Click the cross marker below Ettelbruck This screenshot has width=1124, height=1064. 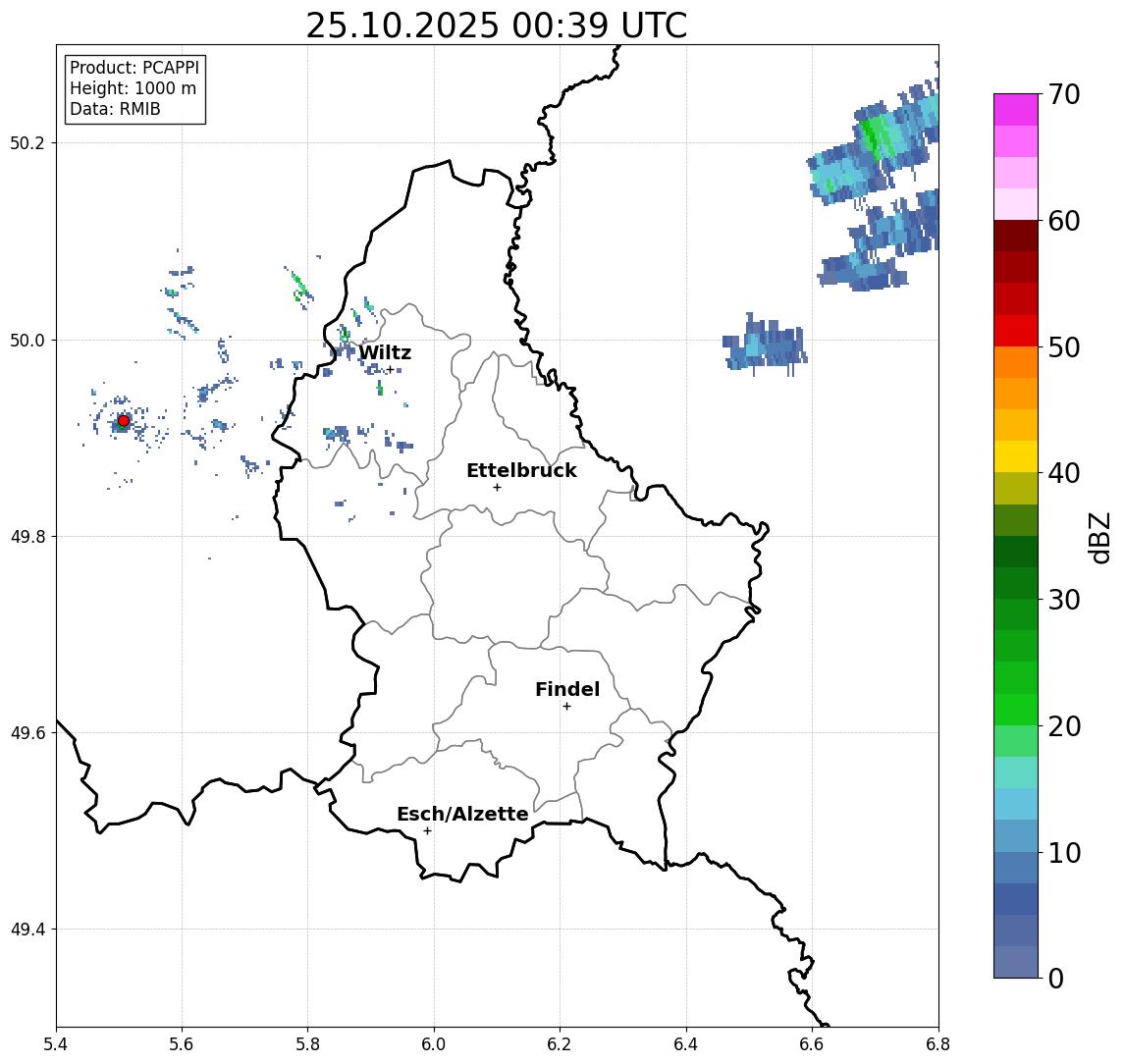[497, 488]
